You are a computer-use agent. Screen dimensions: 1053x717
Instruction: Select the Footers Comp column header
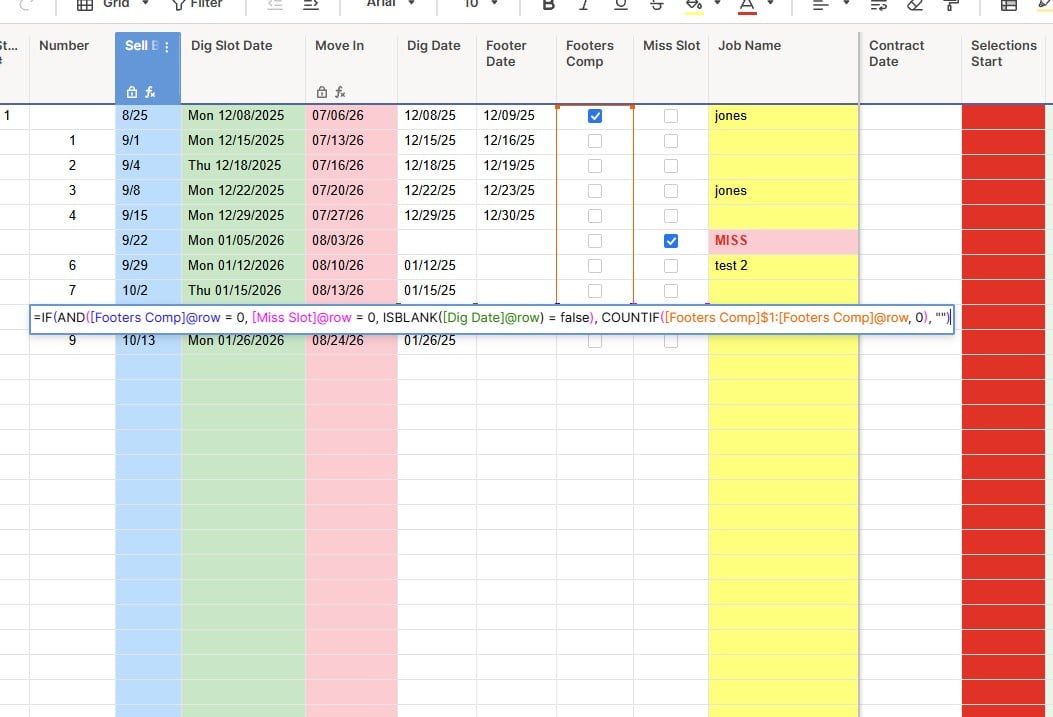click(x=595, y=67)
